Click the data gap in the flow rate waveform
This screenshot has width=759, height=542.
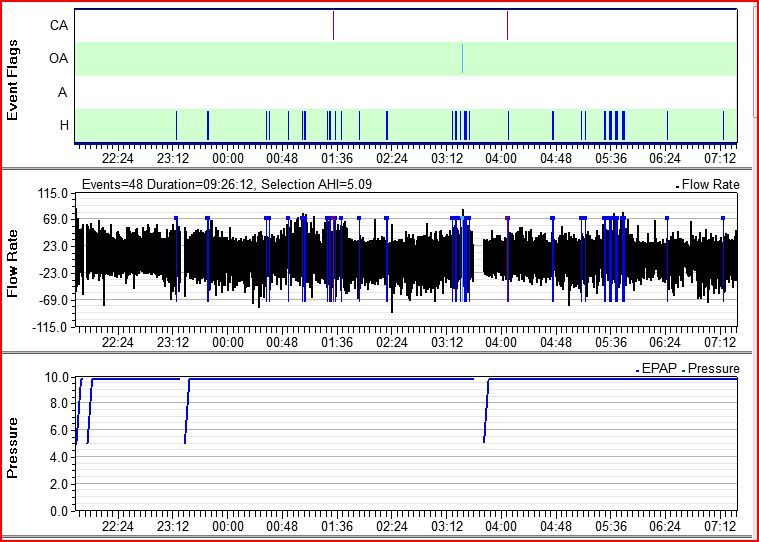point(478,257)
